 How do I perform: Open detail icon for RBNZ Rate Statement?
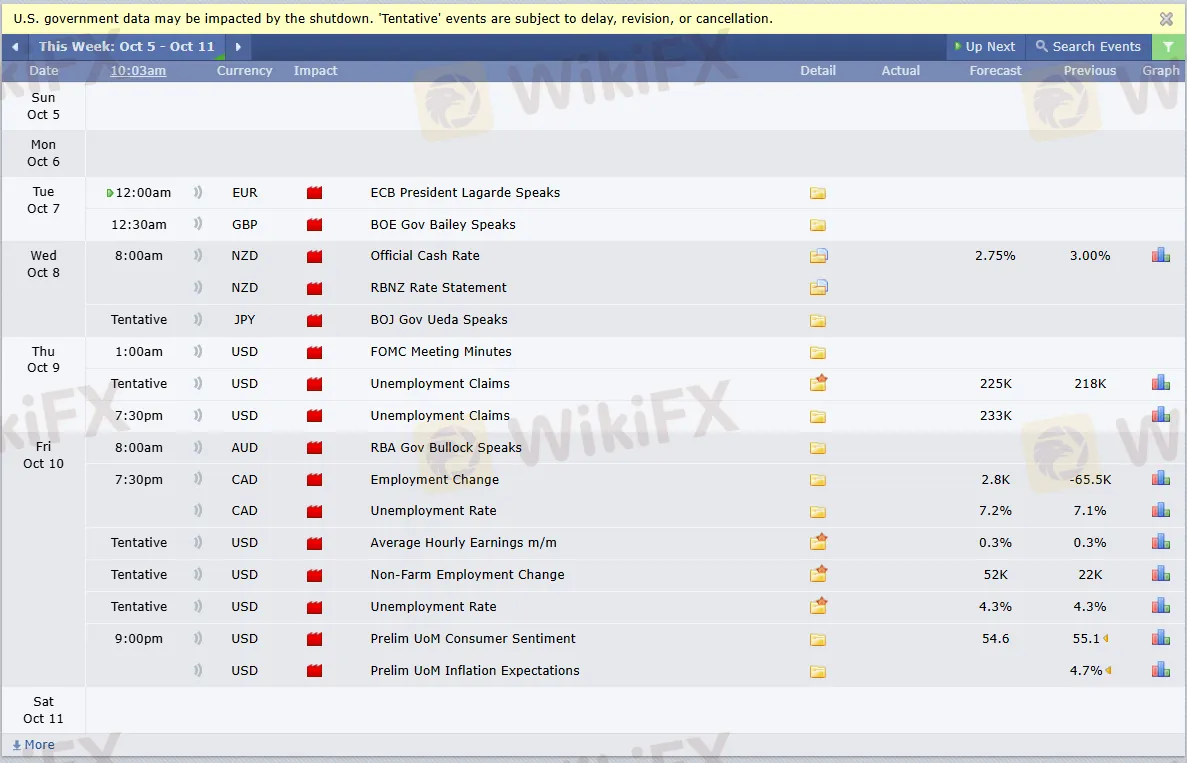coord(818,288)
